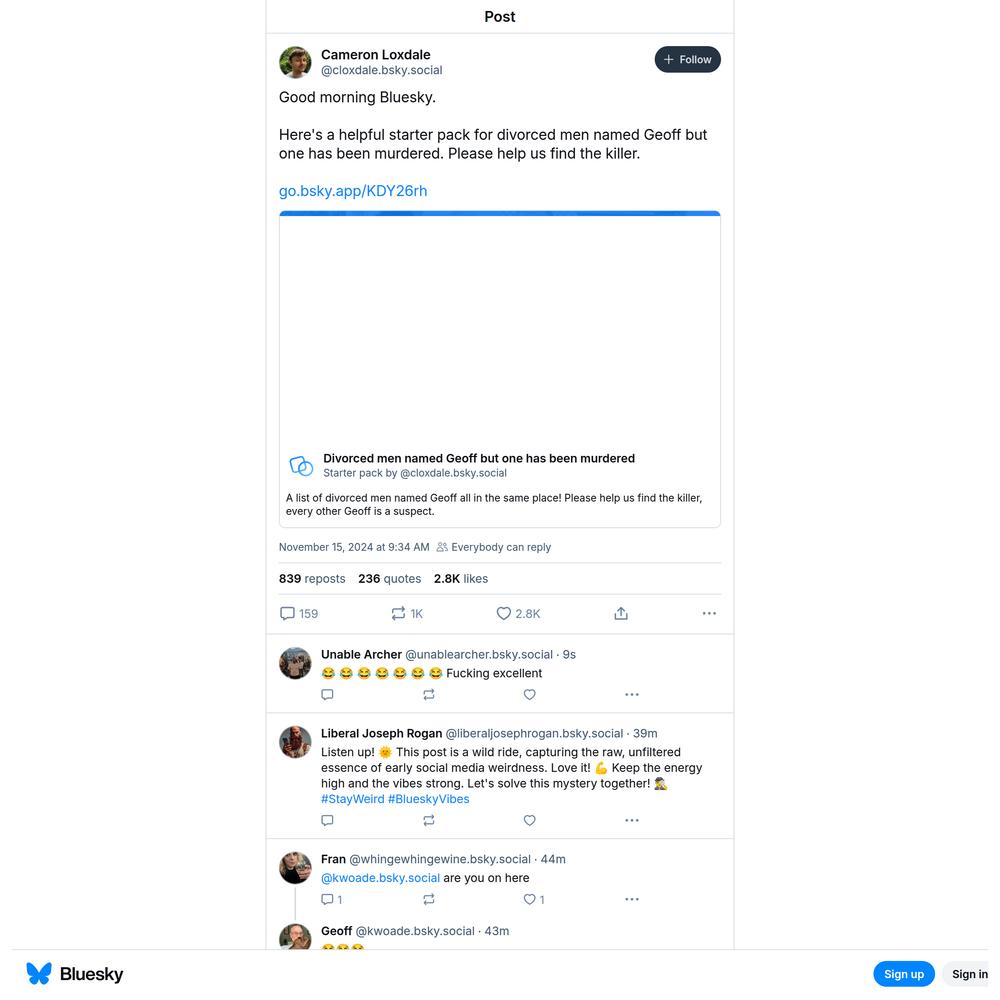Repost Liberal Joseph Rogan's reply
This screenshot has width=1000, height=1000.
point(429,820)
